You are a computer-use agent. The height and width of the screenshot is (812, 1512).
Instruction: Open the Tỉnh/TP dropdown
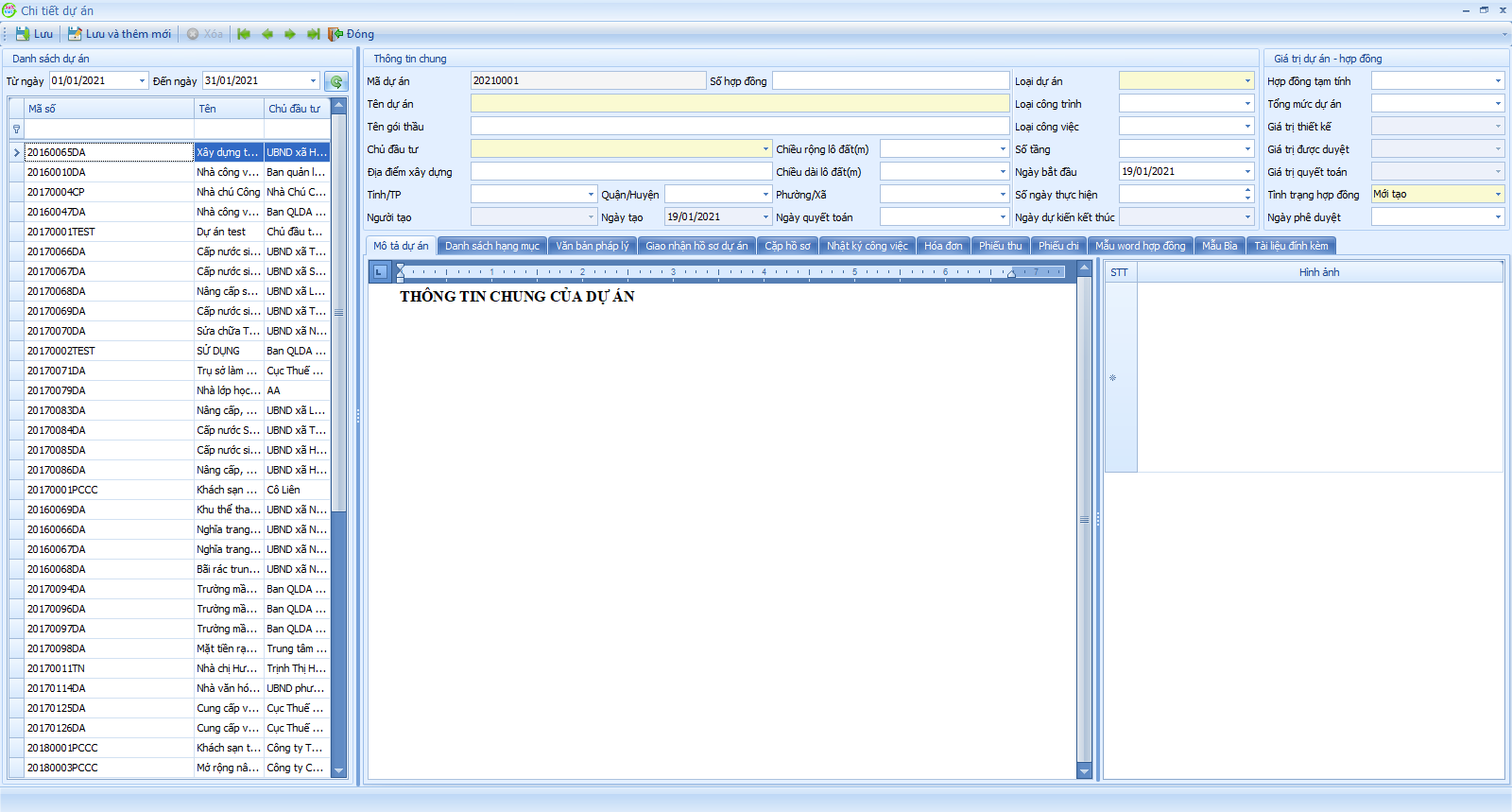coord(591,195)
